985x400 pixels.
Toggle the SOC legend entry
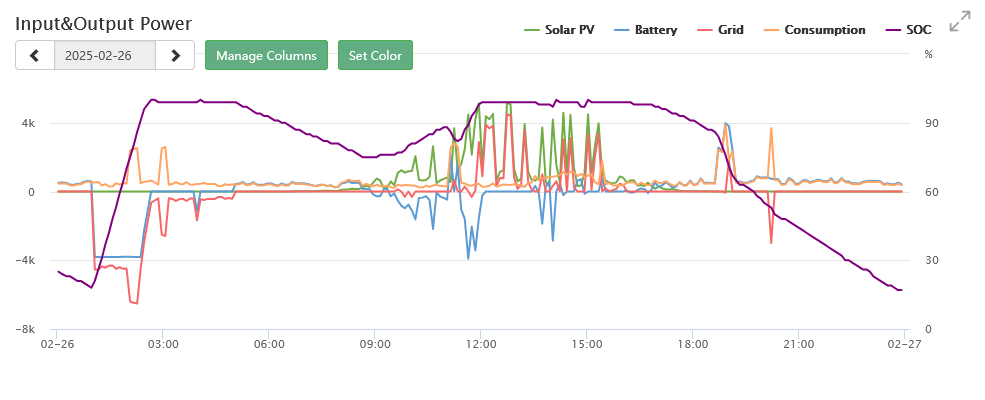(918, 30)
